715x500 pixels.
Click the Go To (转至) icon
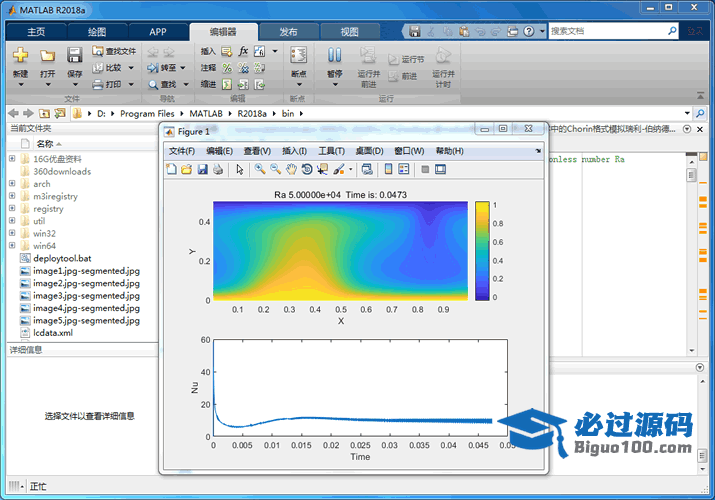[x=152, y=68]
